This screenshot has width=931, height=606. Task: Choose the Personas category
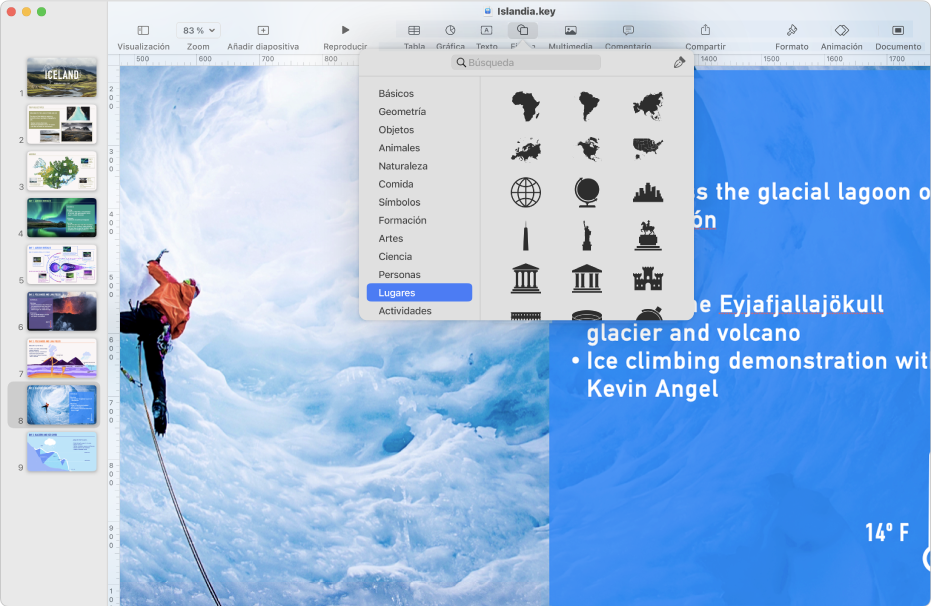click(x=399, y=275)
